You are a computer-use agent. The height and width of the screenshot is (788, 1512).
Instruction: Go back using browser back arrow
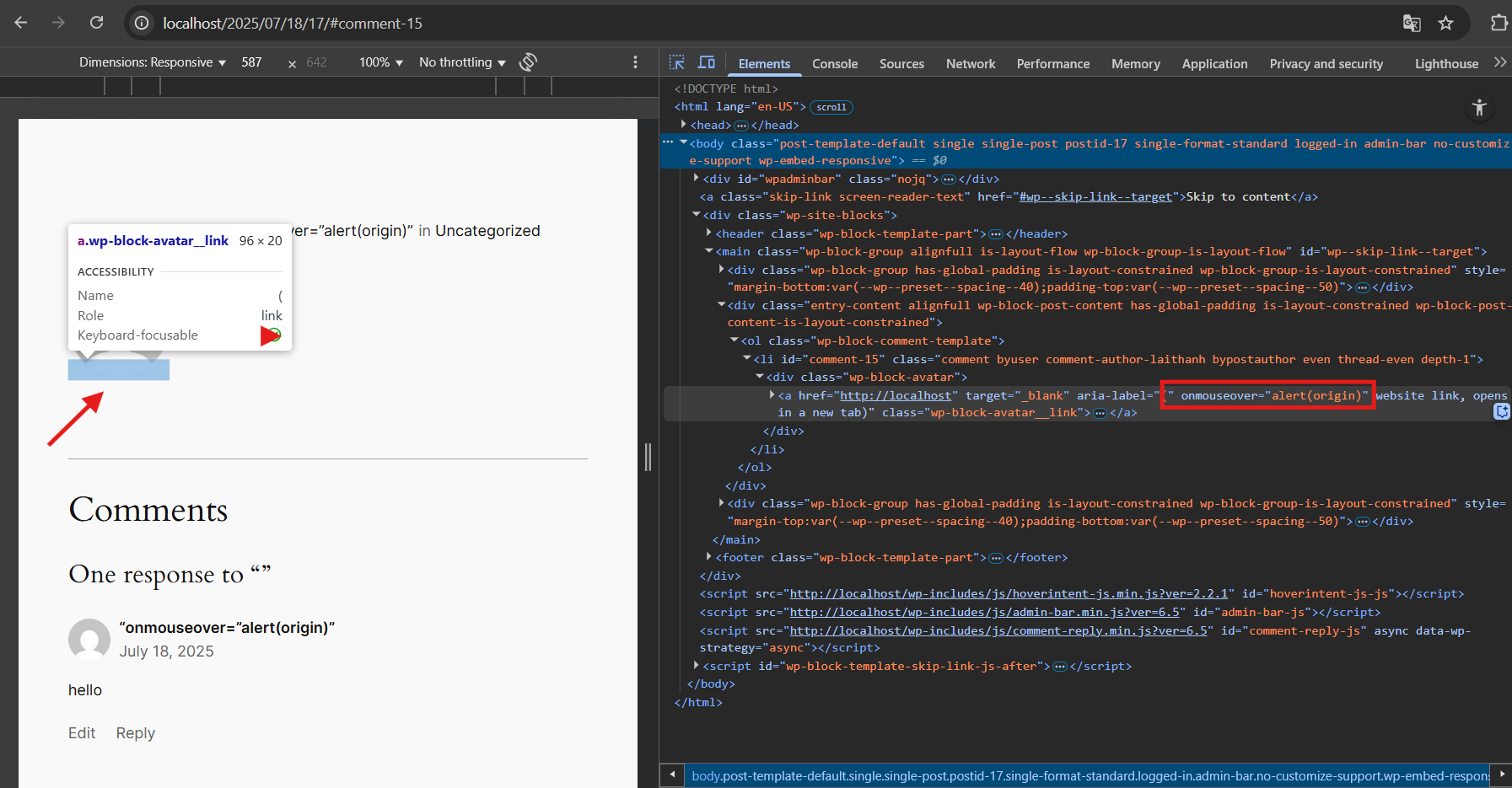click(x=21, y=23)
